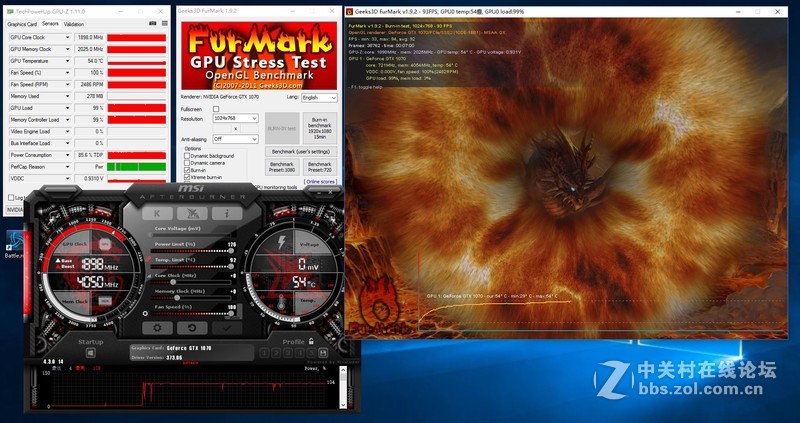Viewport: 800px width, 423px height.
Task: Open the Resolution dropdown in FurMark
Action: (235, 118)
